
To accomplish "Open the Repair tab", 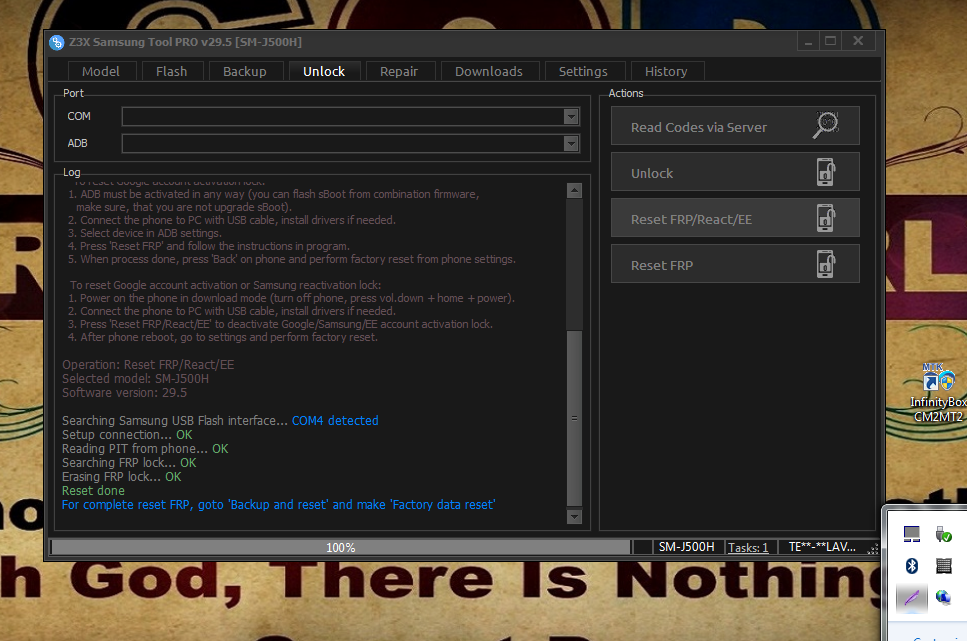I will [399, 72].
